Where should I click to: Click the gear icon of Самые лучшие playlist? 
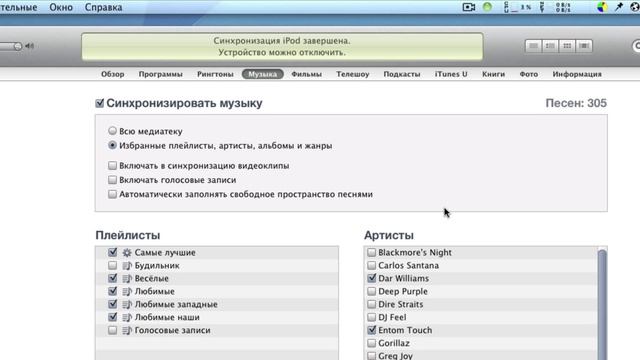pyautogui.click(x=127, y=253)
